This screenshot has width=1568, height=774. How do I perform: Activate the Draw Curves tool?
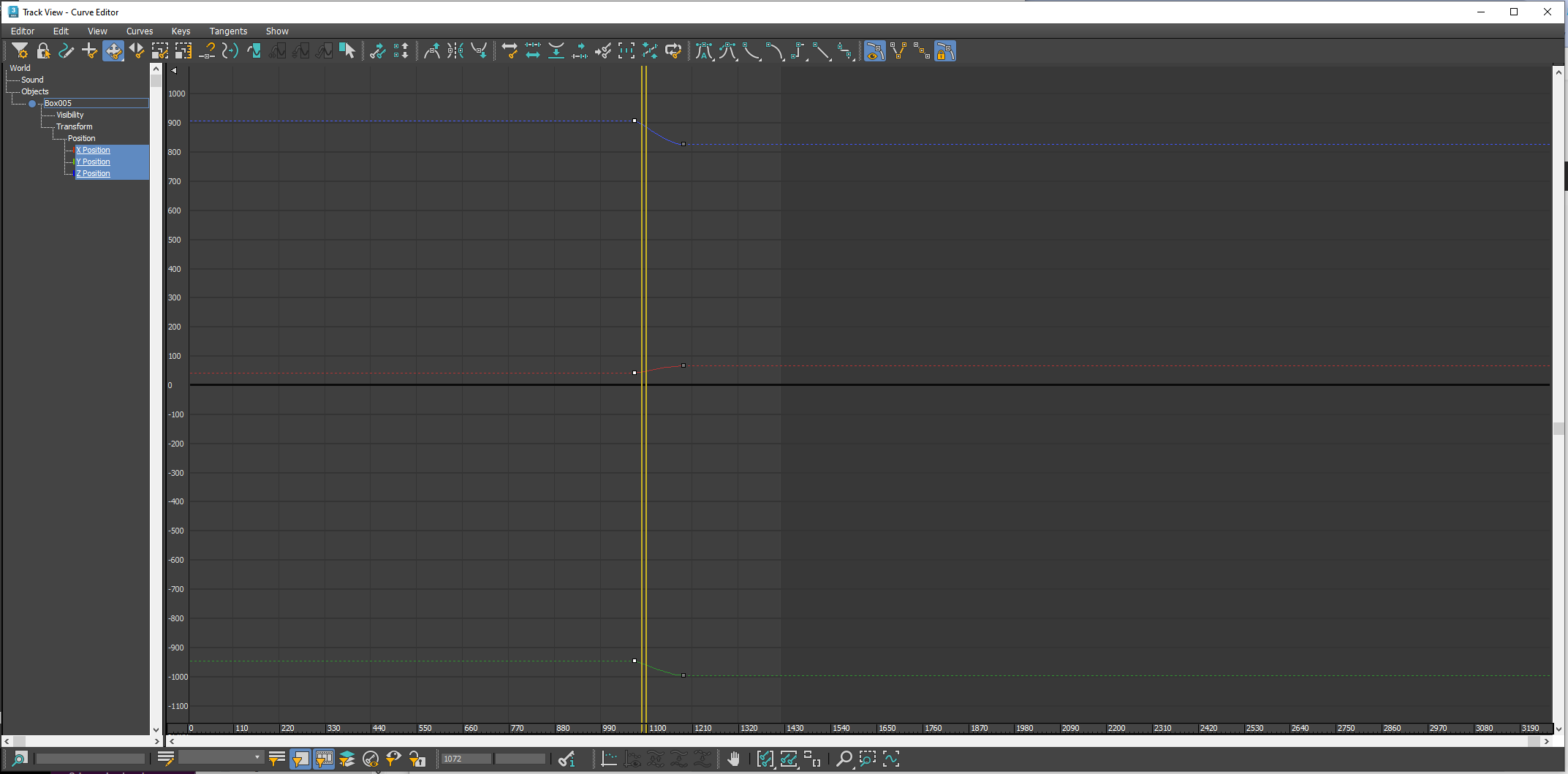[x=66, y=50]
